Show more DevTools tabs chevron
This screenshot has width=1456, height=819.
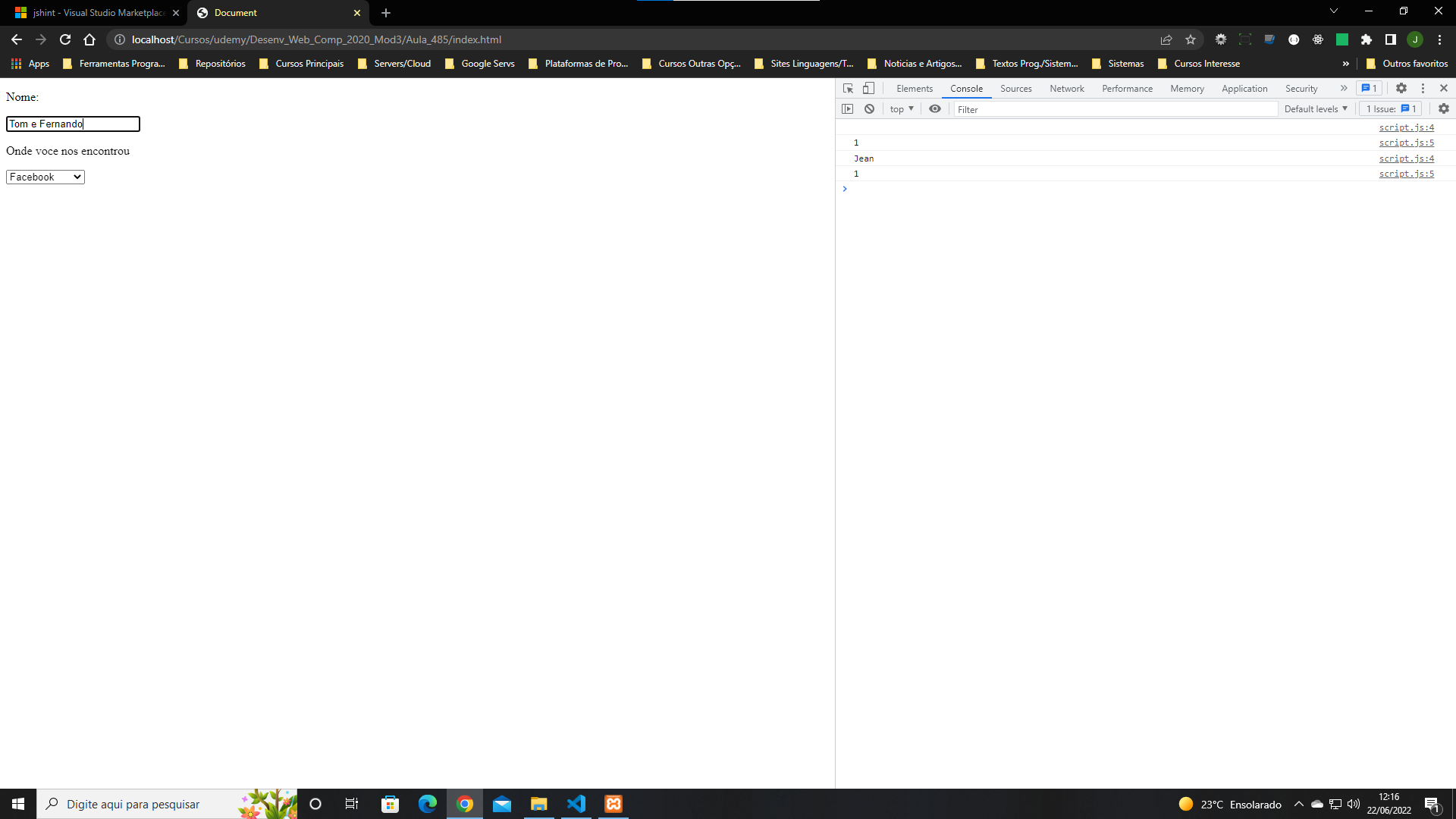(1344, 89)
